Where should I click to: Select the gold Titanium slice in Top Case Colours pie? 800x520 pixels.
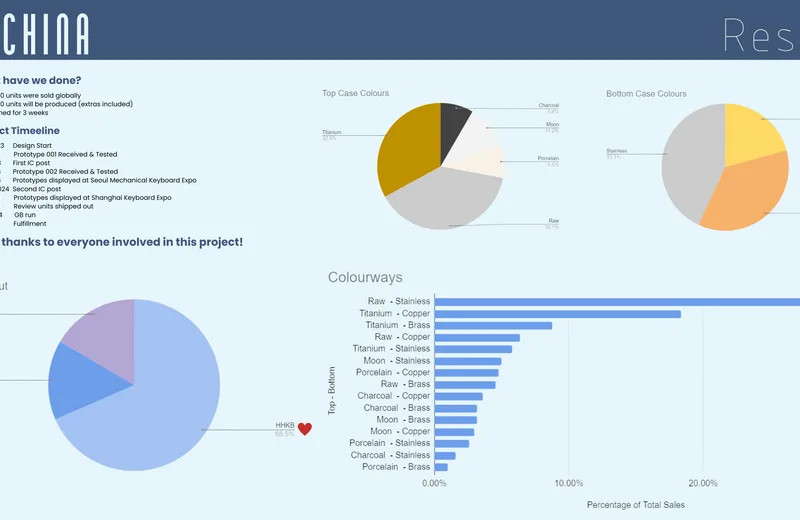click(x=408, y=151)
